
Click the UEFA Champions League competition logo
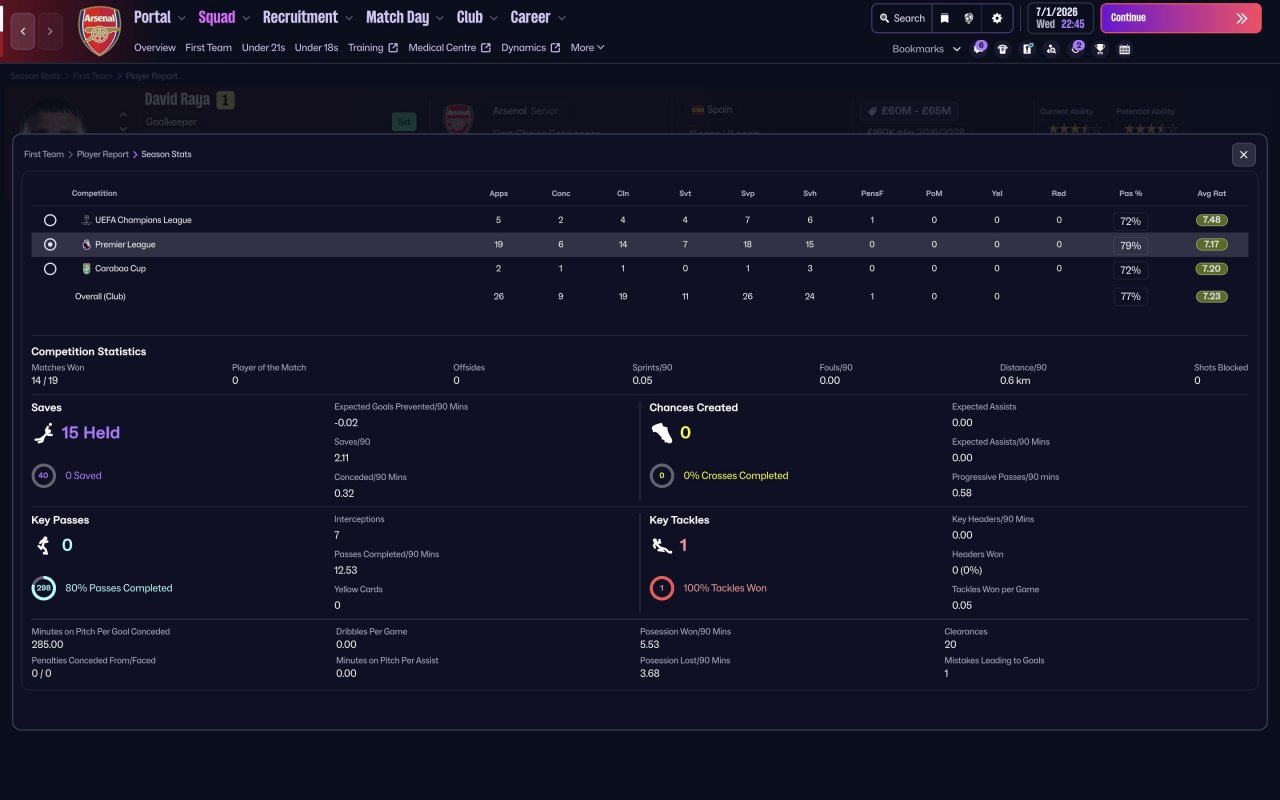[87, 220]
